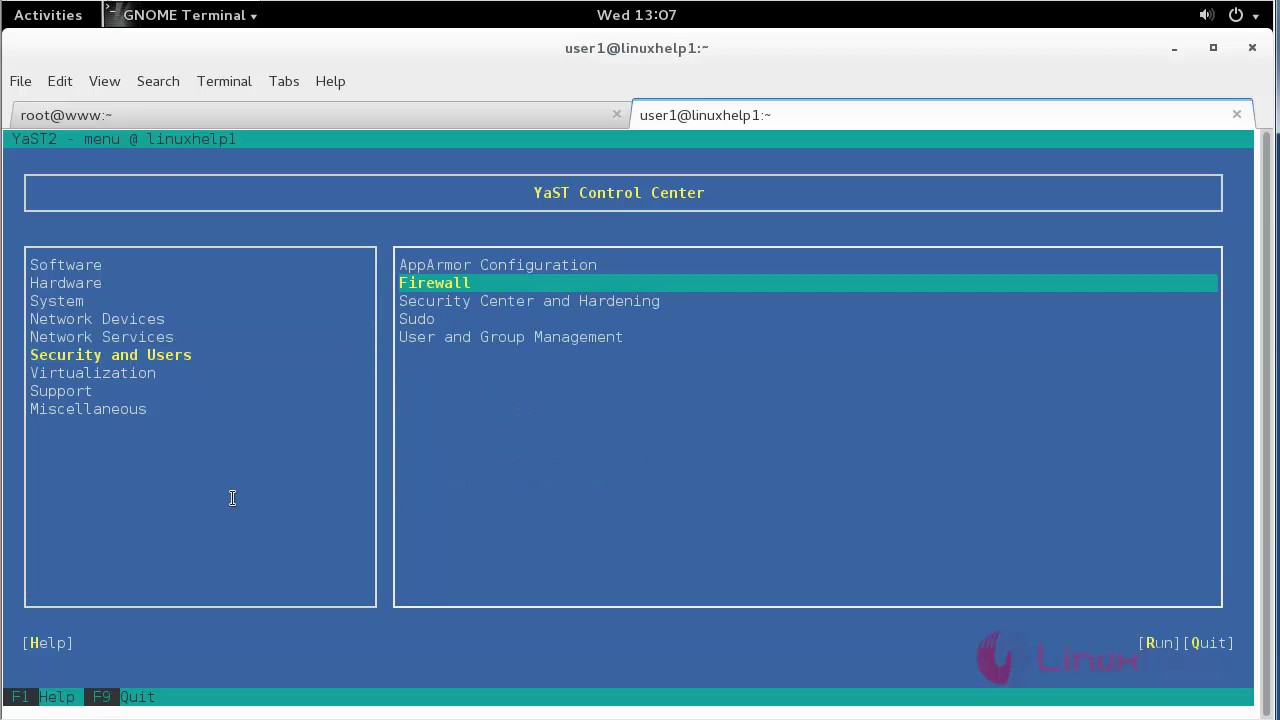1280x720 pixels.
Task: Choose Security Center and Hardening
Action: (529, 301)
